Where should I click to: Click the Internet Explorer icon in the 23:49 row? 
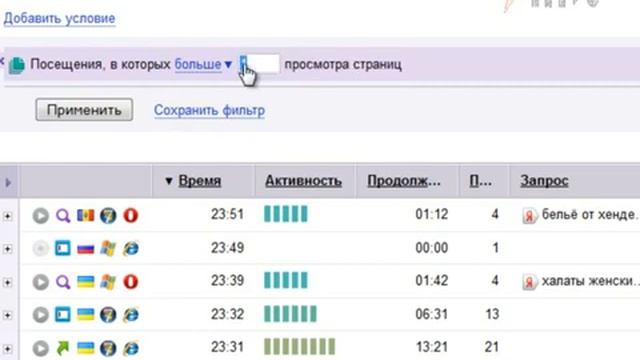(x=131, y=249)
